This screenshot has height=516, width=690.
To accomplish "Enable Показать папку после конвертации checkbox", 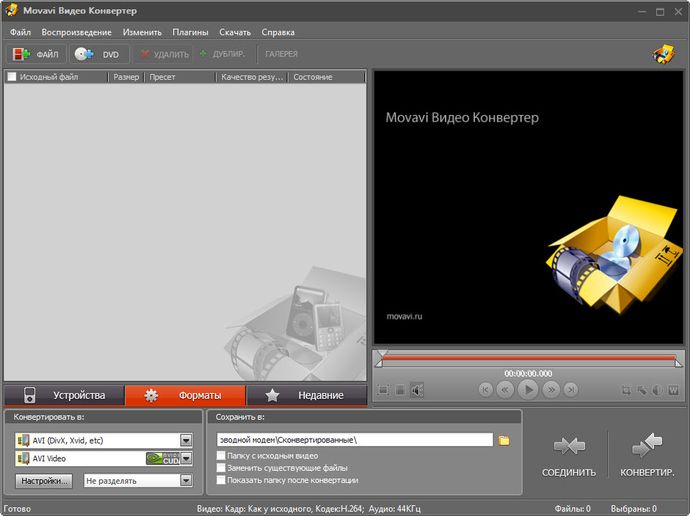I will point(221,480).
